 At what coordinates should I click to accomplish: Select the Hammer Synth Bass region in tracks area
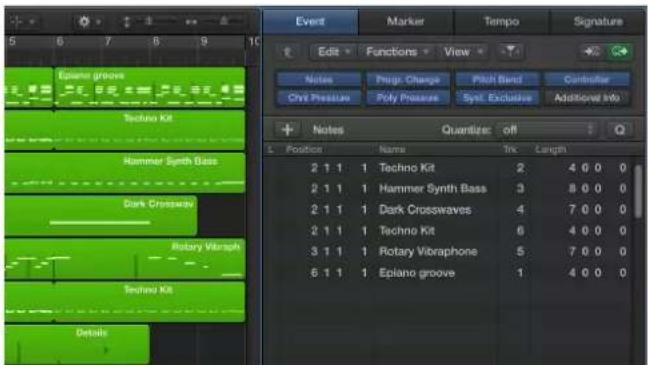coord(125,173)
